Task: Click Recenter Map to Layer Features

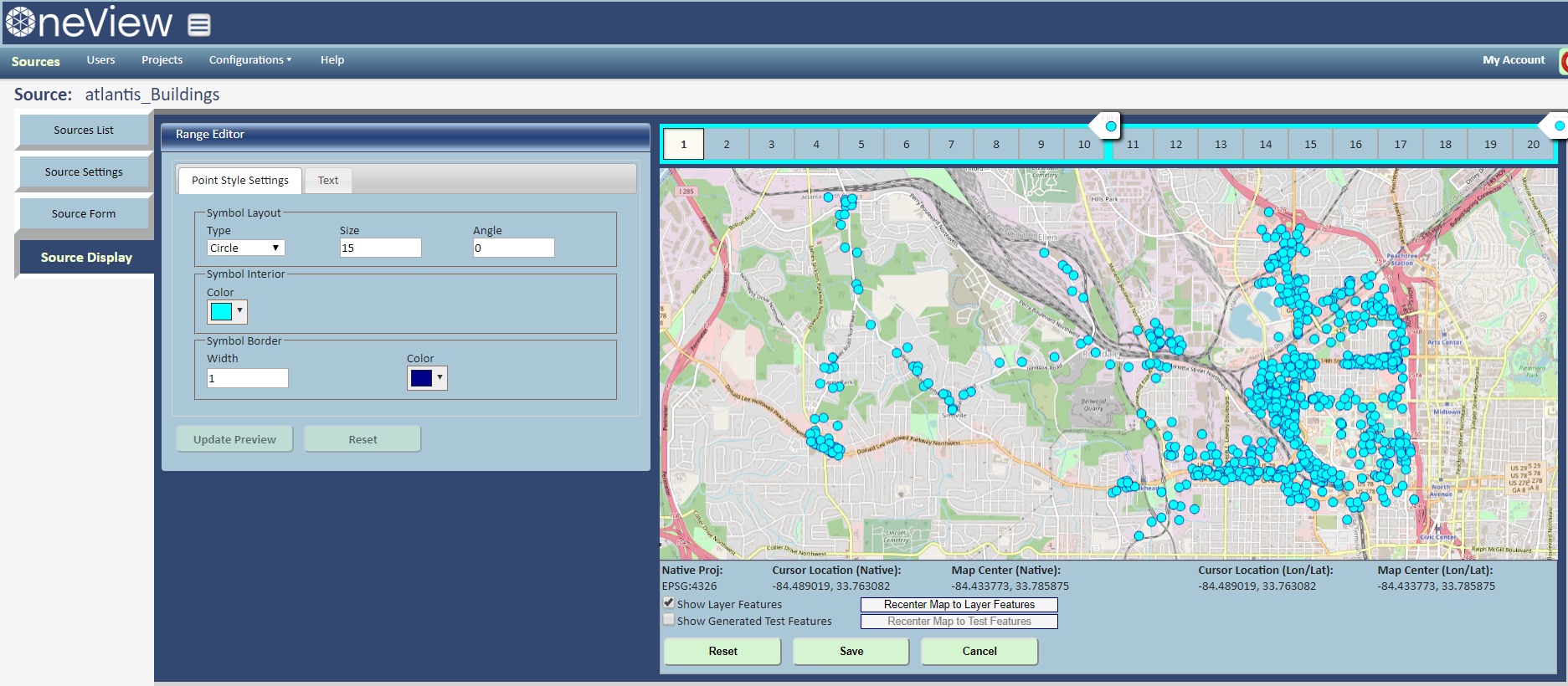Action: pos(959,604)
